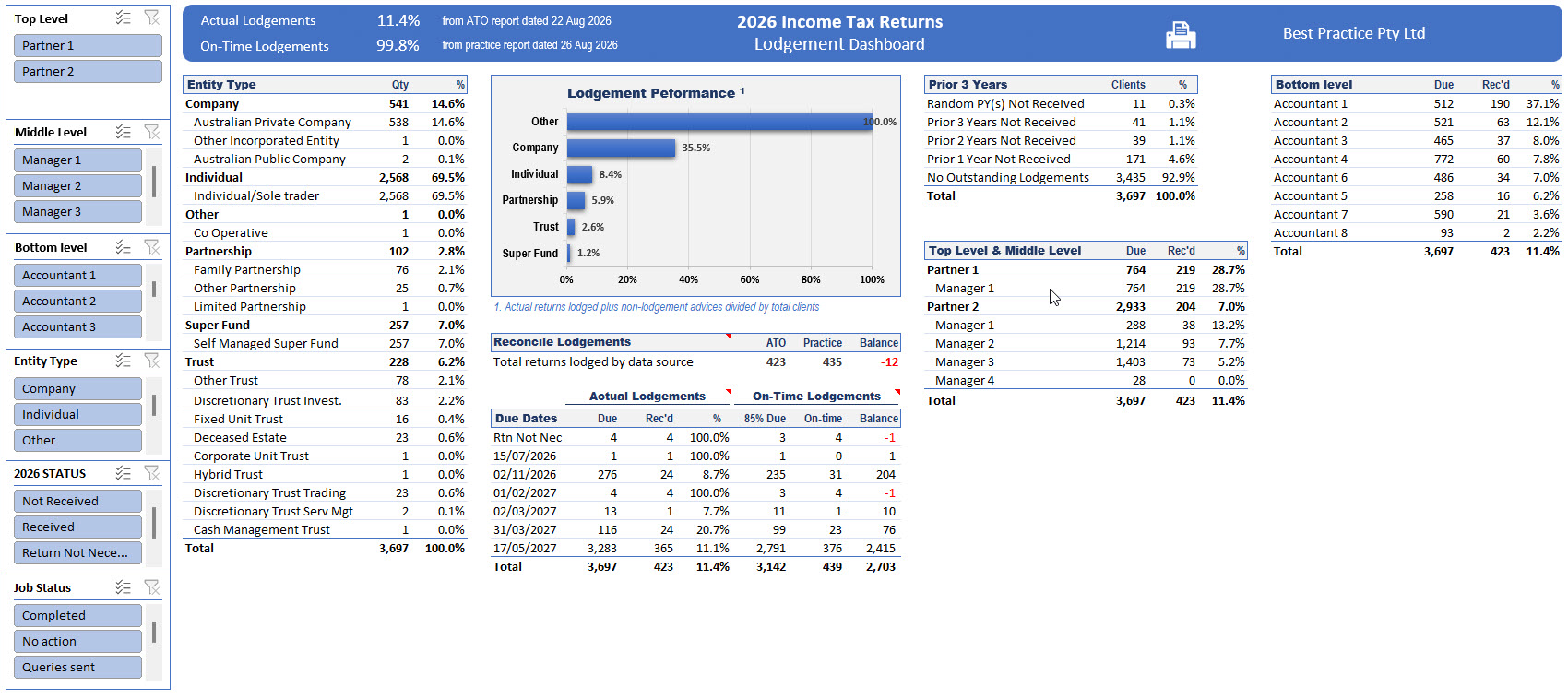
Task: Toggle multi-select on Middle Level slicer
Action: (123, 132)
